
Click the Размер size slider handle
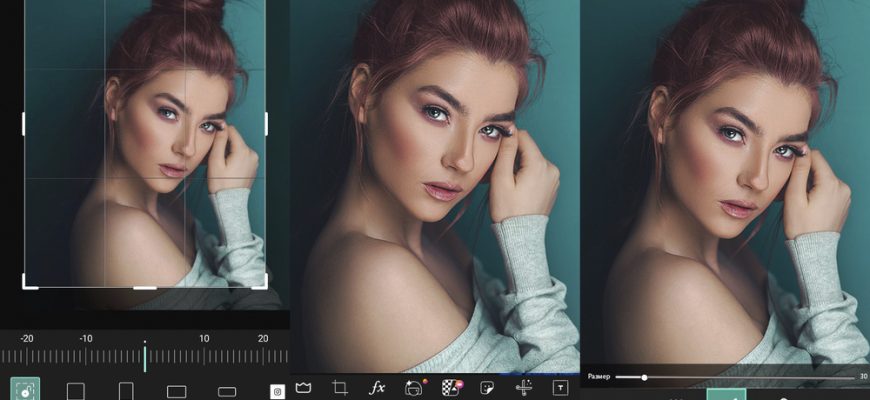click(x=644, y=377)
